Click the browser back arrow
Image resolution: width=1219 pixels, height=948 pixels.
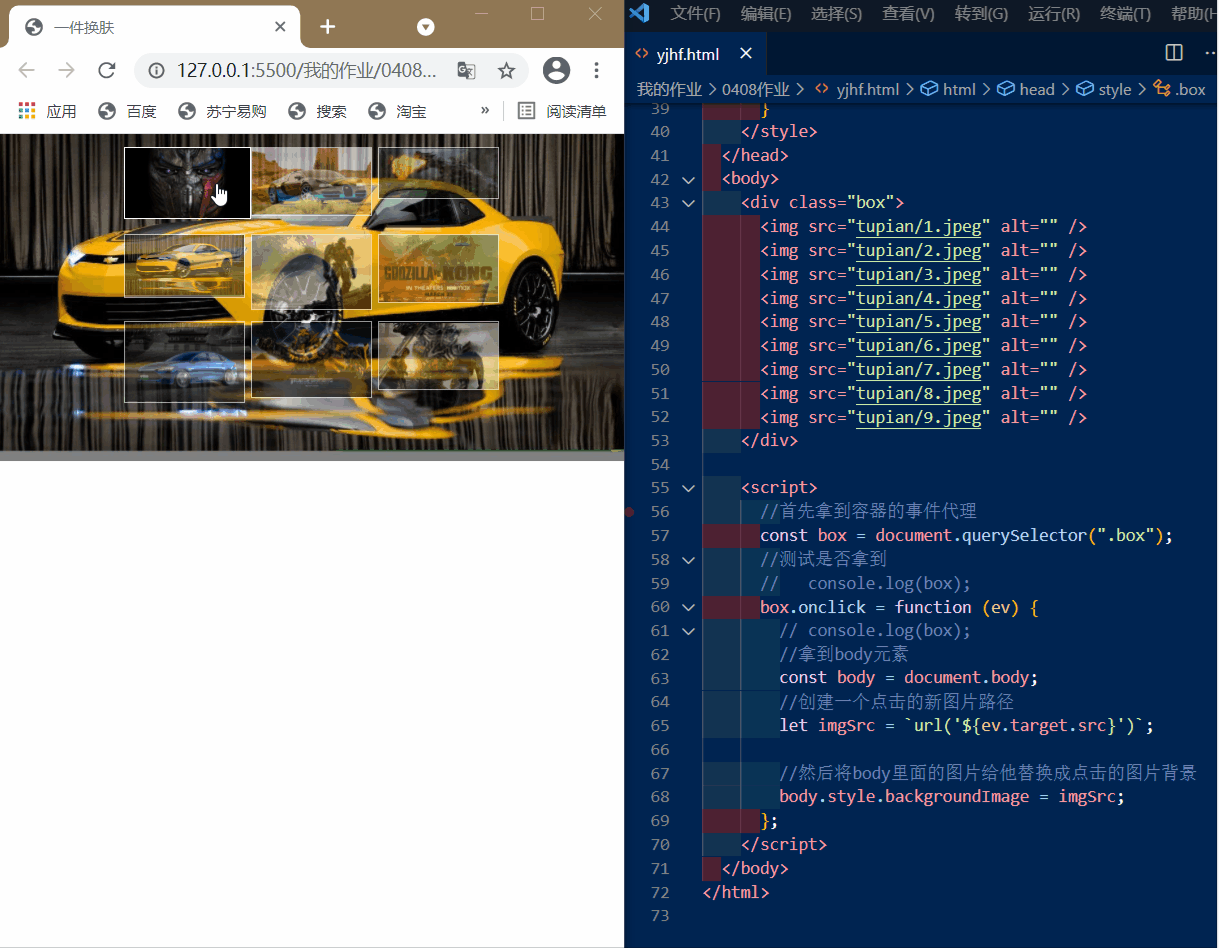[x=27, y=70]
